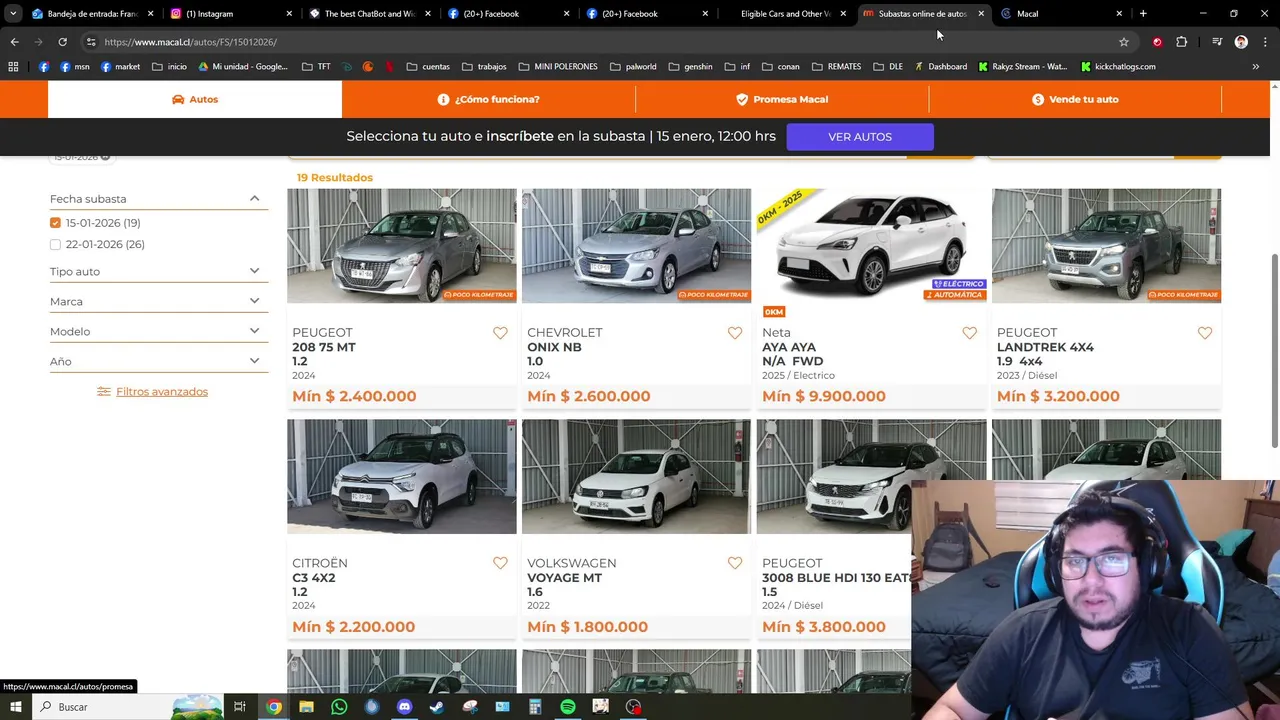Open the MINI POLERONES bookmarks folder
The image size is (1280, 720).
click(558, 67)
